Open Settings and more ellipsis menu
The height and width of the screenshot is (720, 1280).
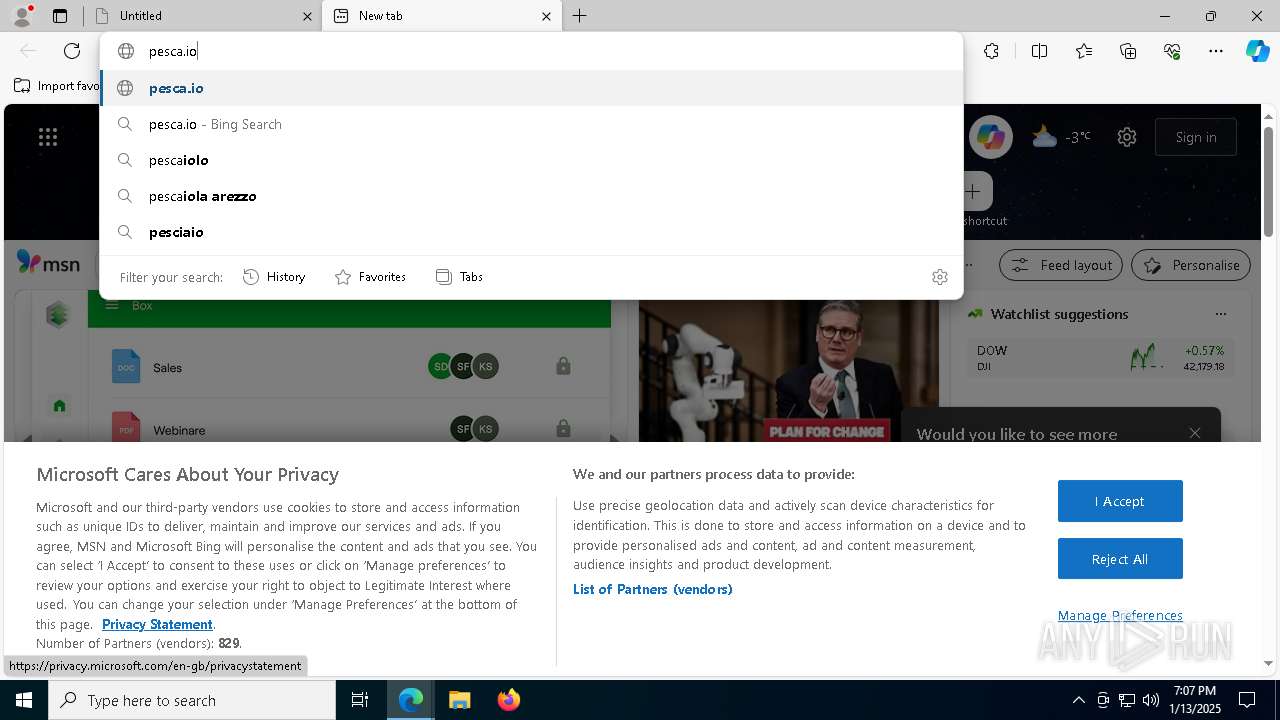tap(1216, 51)
